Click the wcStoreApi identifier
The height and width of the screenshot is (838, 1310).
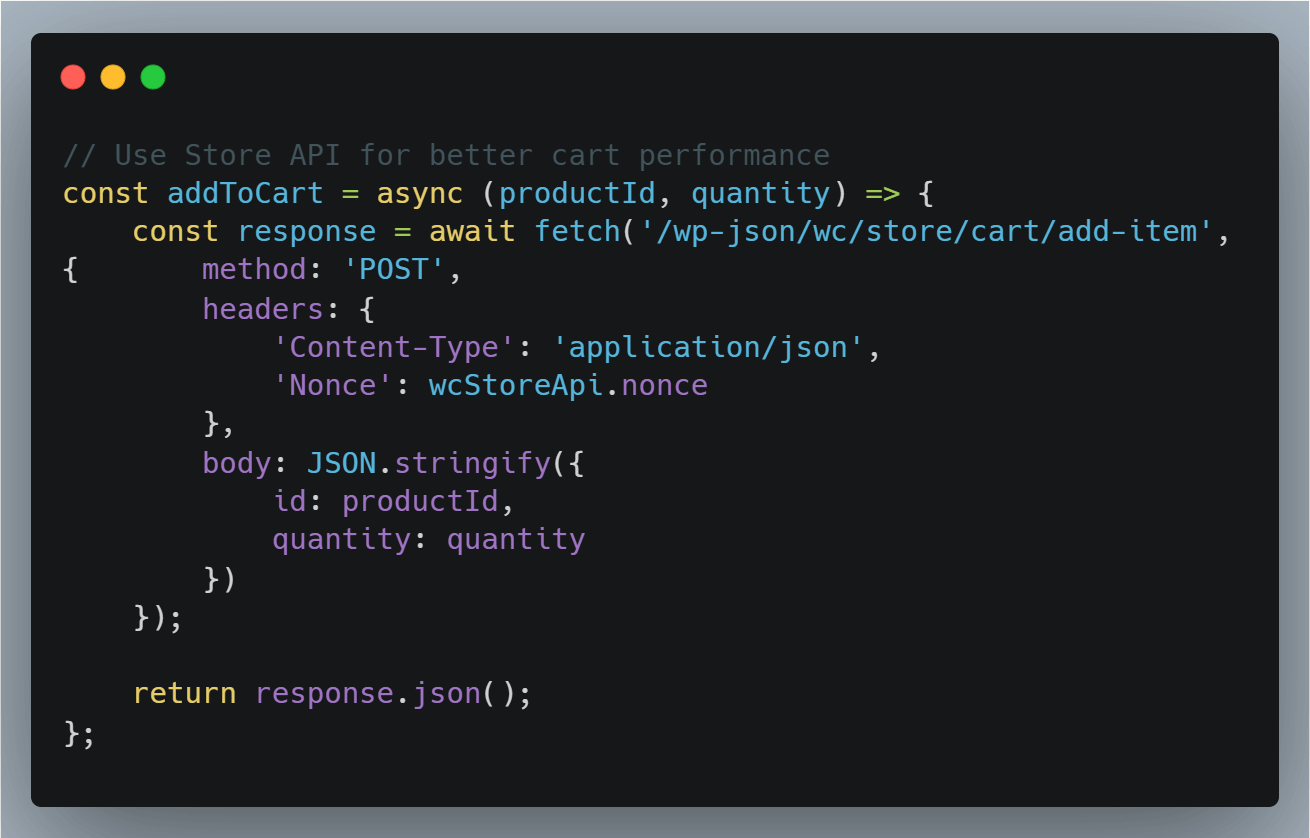515,386
